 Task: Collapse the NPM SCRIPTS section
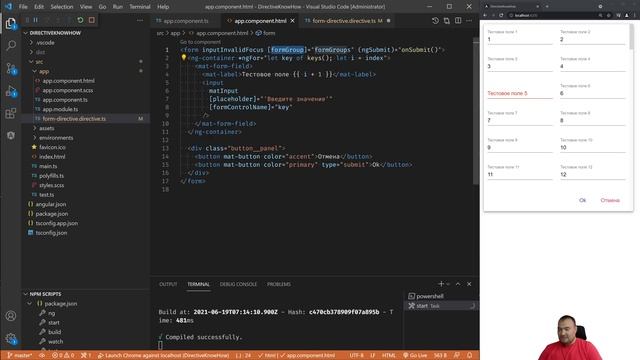coord(45,294)
